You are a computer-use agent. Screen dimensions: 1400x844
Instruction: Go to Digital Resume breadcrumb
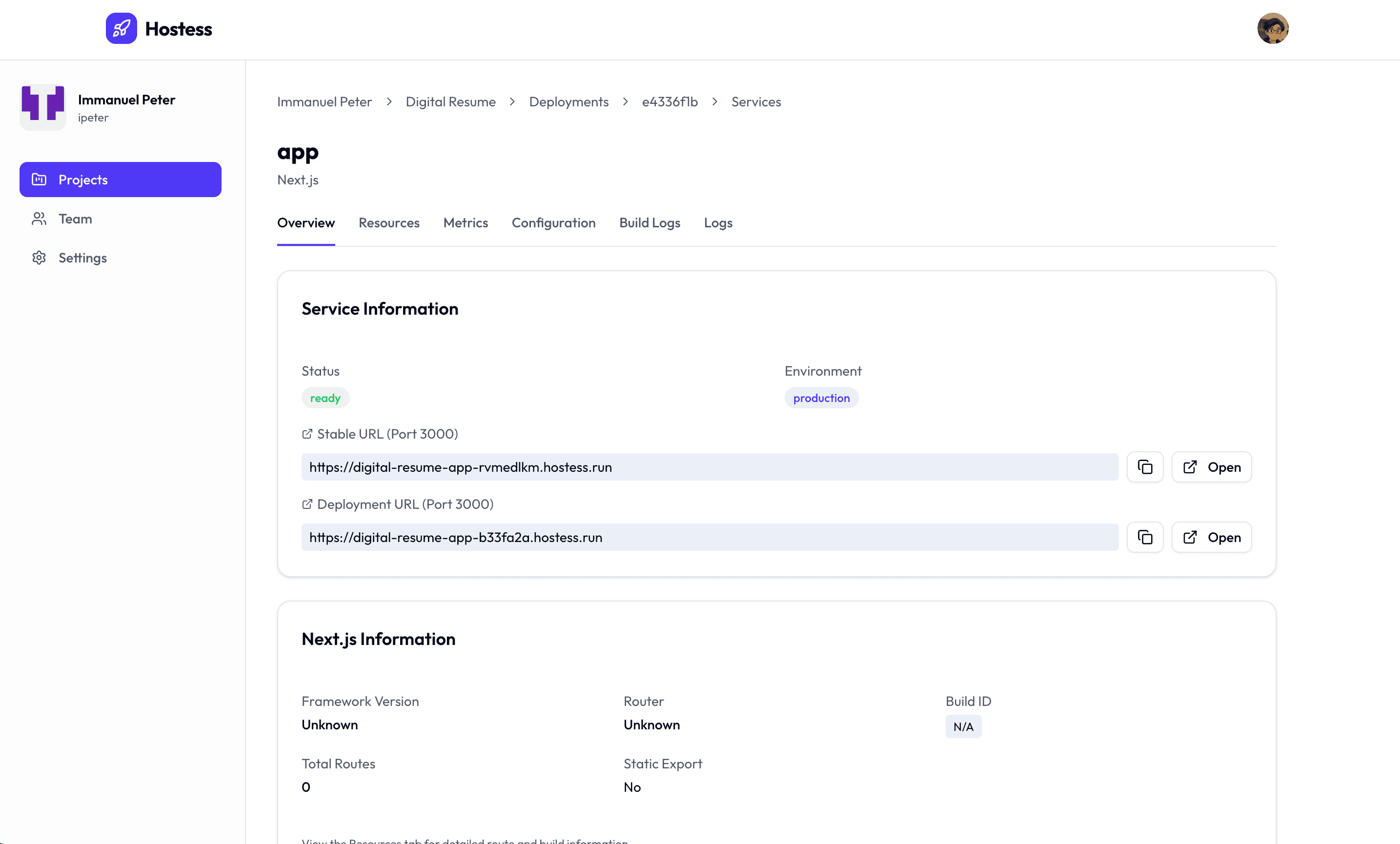pyautogui.click(x=450, y=101)
